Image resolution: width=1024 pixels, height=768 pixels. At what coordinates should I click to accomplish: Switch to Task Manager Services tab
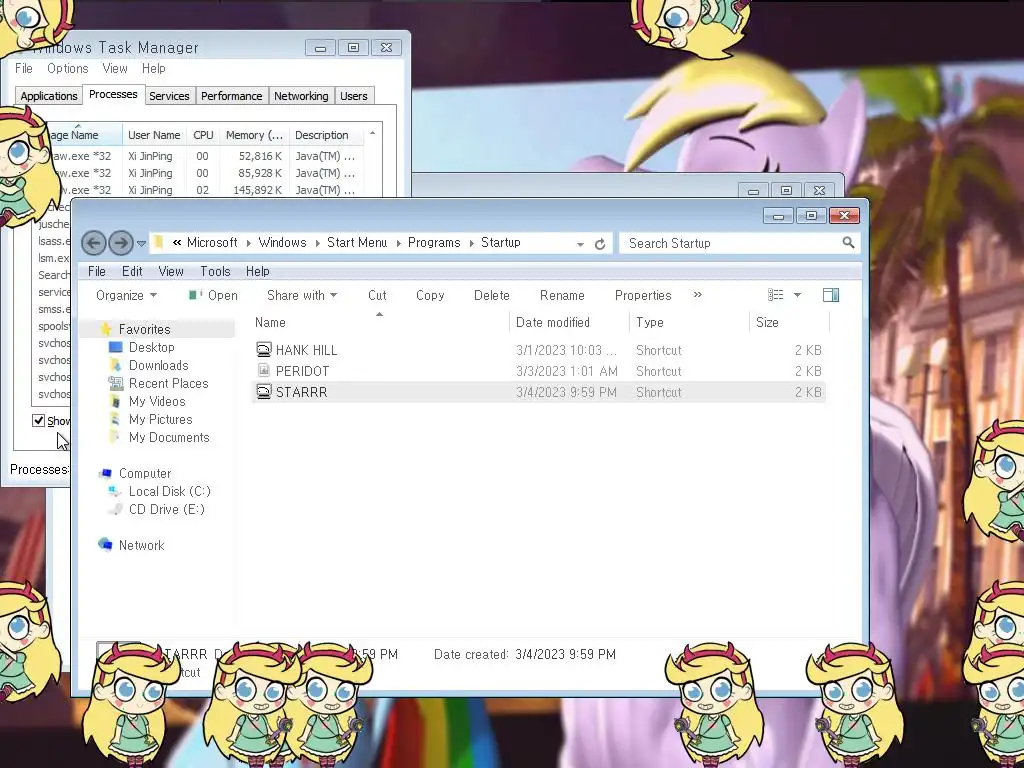click(169, 96)
